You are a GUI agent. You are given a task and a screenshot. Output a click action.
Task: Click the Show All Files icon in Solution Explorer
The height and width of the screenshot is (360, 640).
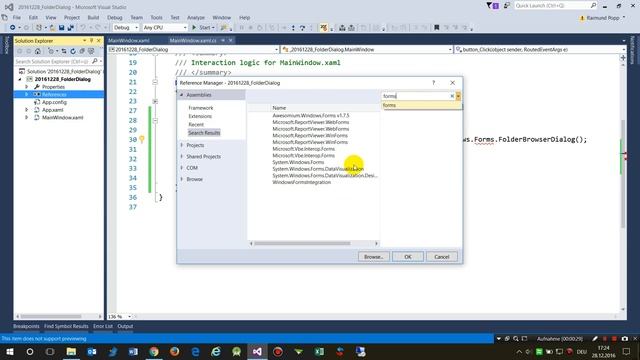(91, 51)
